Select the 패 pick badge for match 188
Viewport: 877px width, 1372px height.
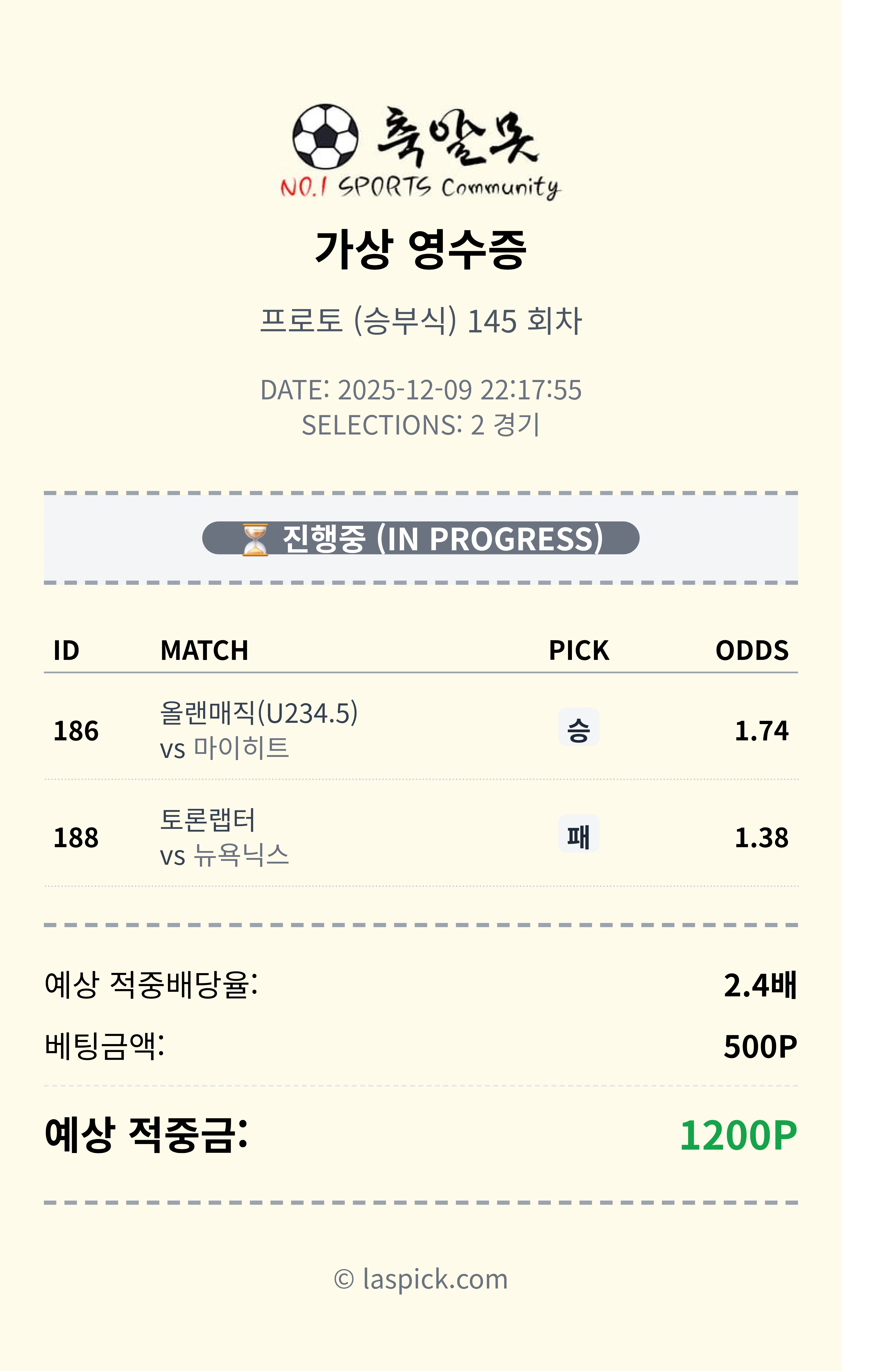(578, 835)
